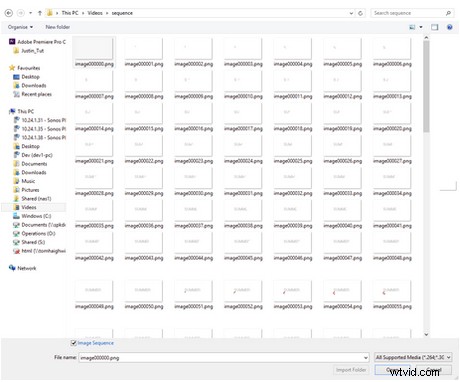Select Videos in the address breadcrumb
Viewport: 460px width, 382px height.
coord(95,13)
